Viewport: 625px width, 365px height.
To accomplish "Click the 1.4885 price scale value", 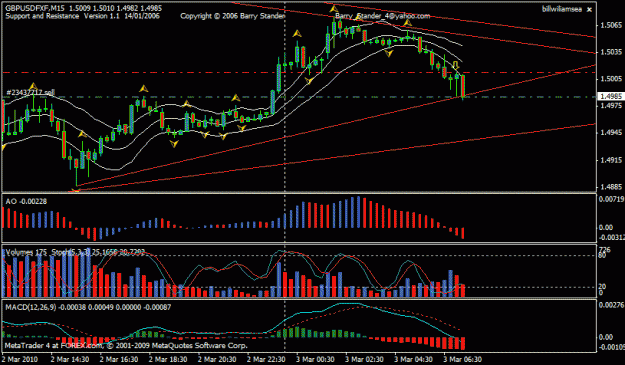I will point(611,187).
